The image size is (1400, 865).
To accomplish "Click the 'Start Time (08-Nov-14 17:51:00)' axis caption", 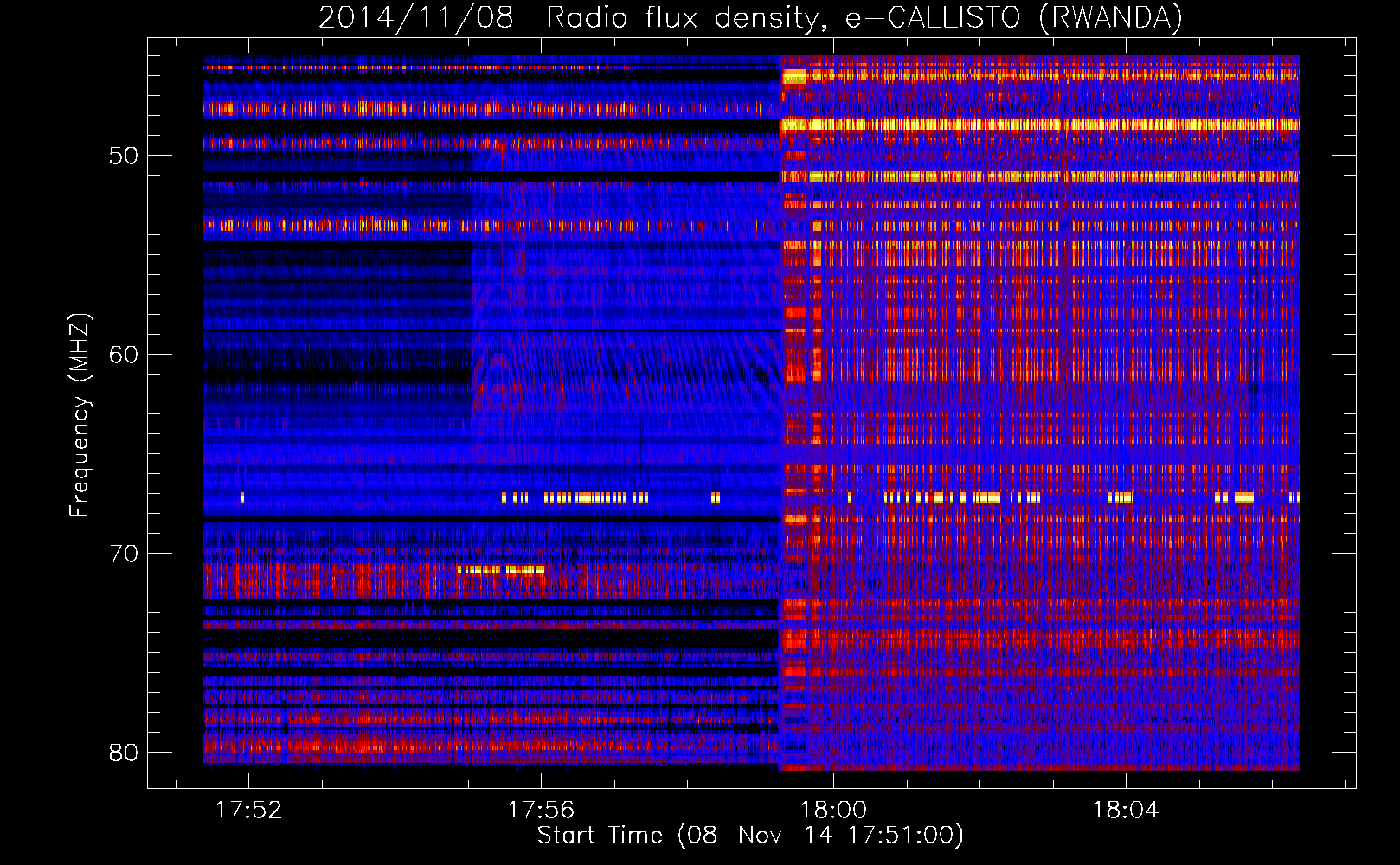I will click(750, 836).
